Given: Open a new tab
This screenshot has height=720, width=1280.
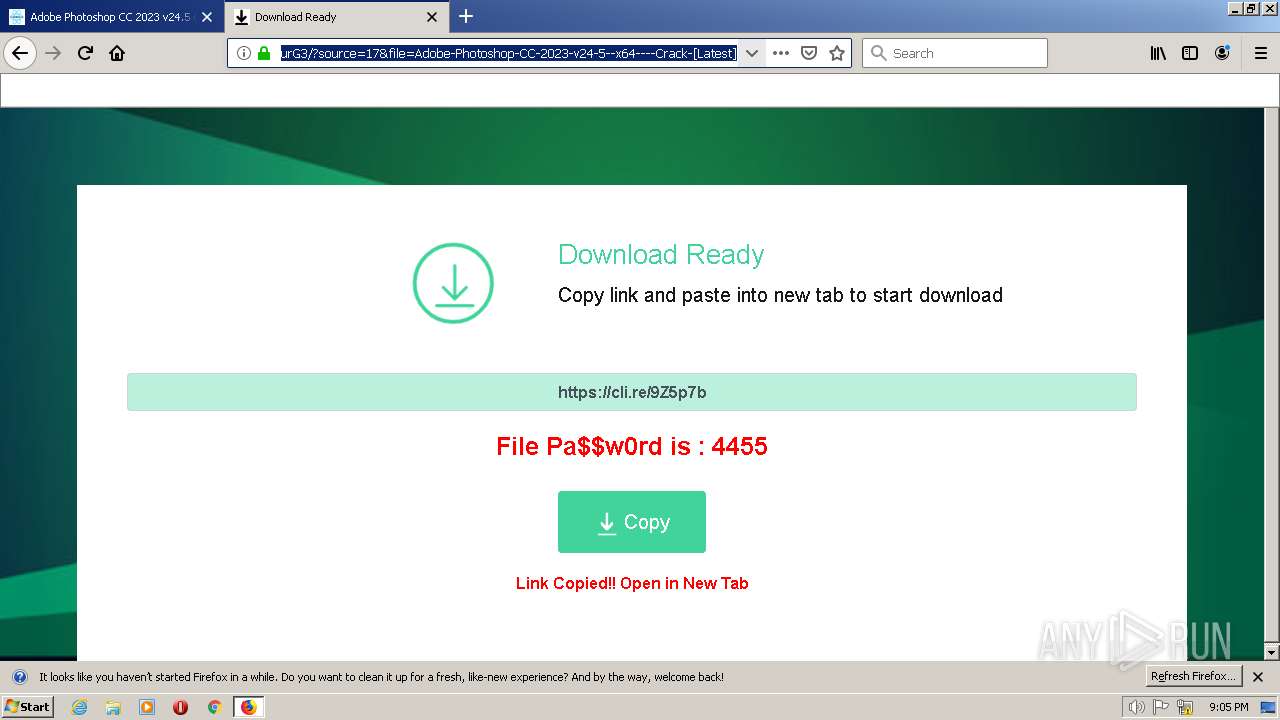Looking at the screenshot, I should coord(466,17).
